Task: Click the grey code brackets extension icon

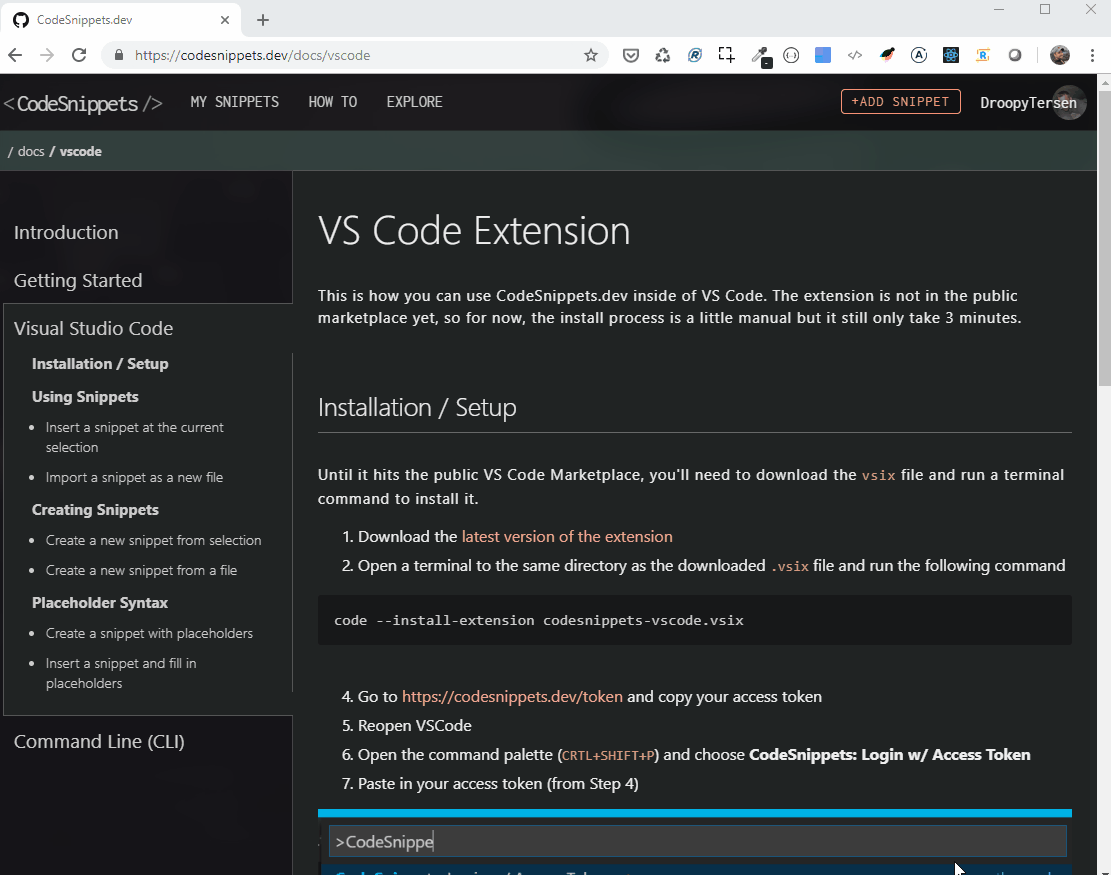Action: [x=855, y=55]
